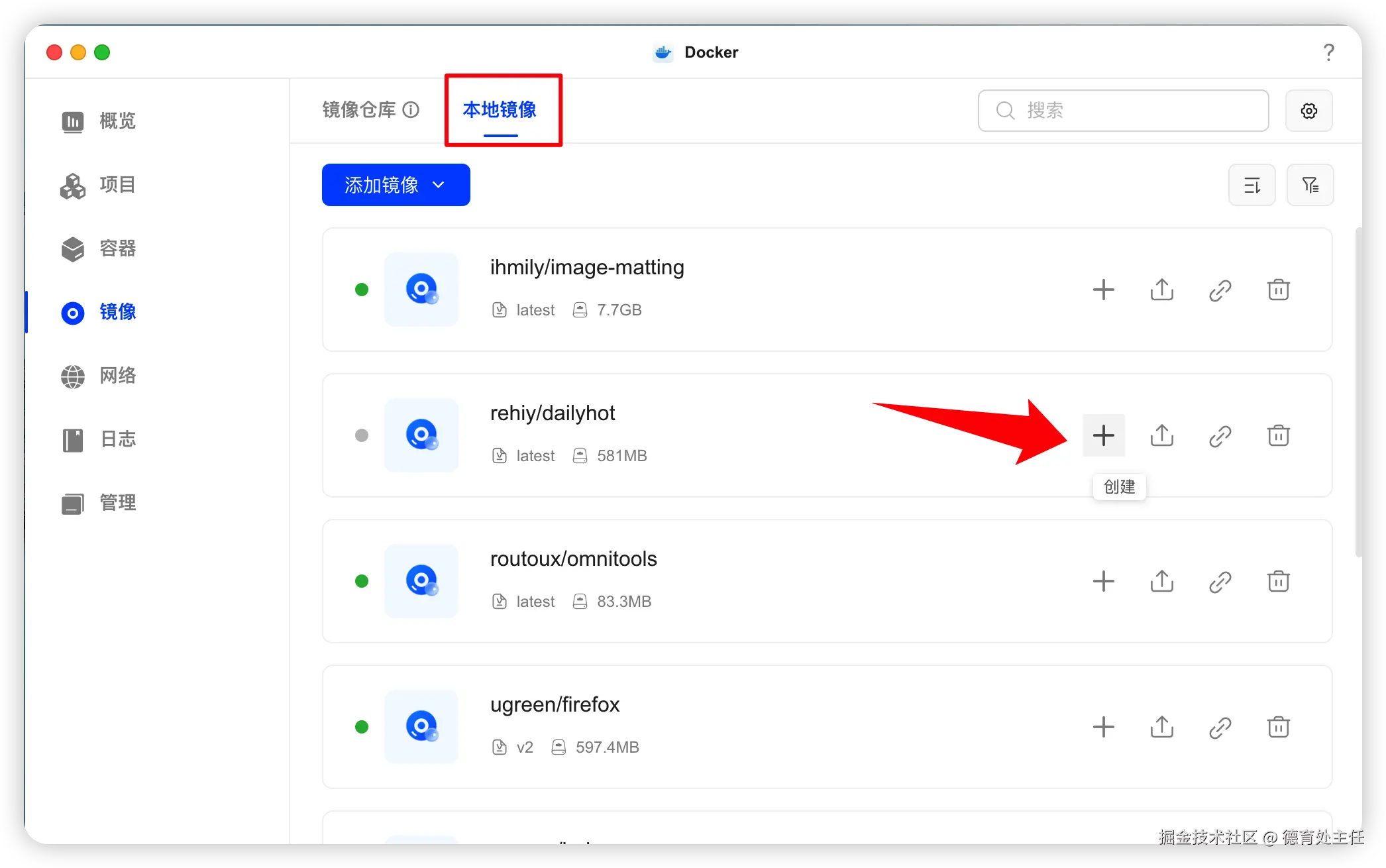Click the filter icon
This screenshot has height=868, width=1386.
[1310, 185]
